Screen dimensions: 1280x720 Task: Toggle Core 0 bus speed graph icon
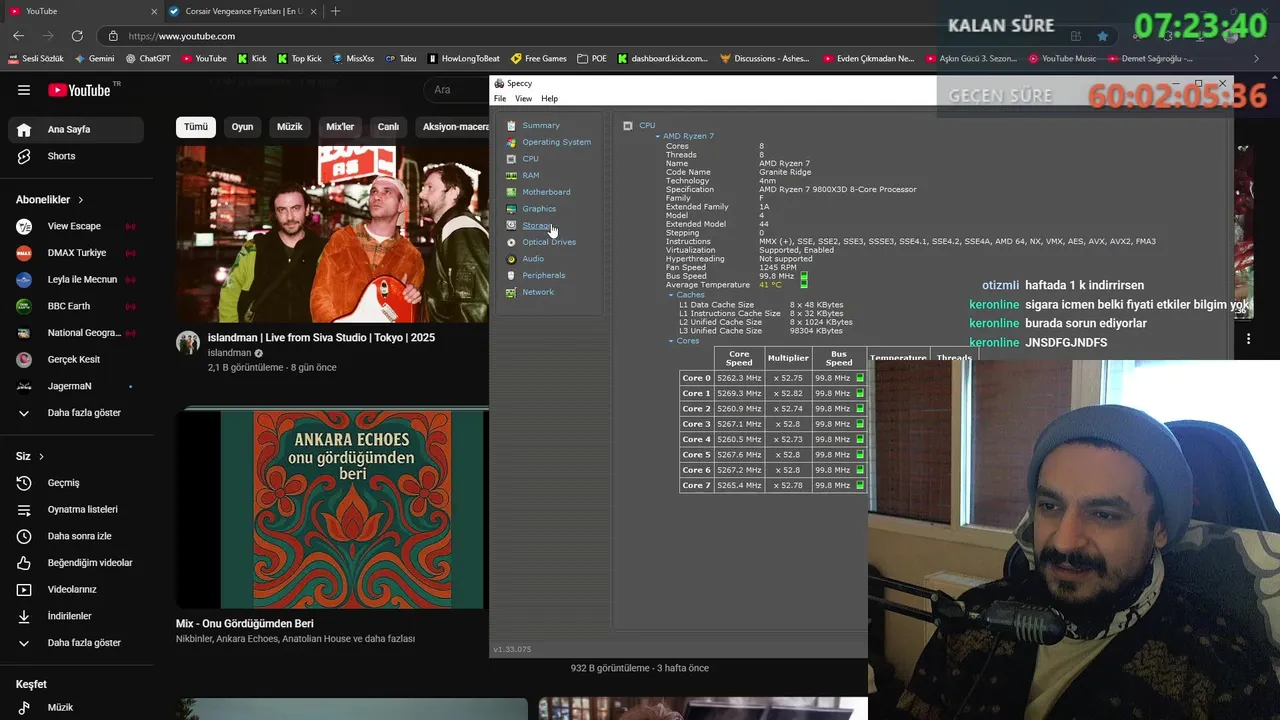point(860,378)
